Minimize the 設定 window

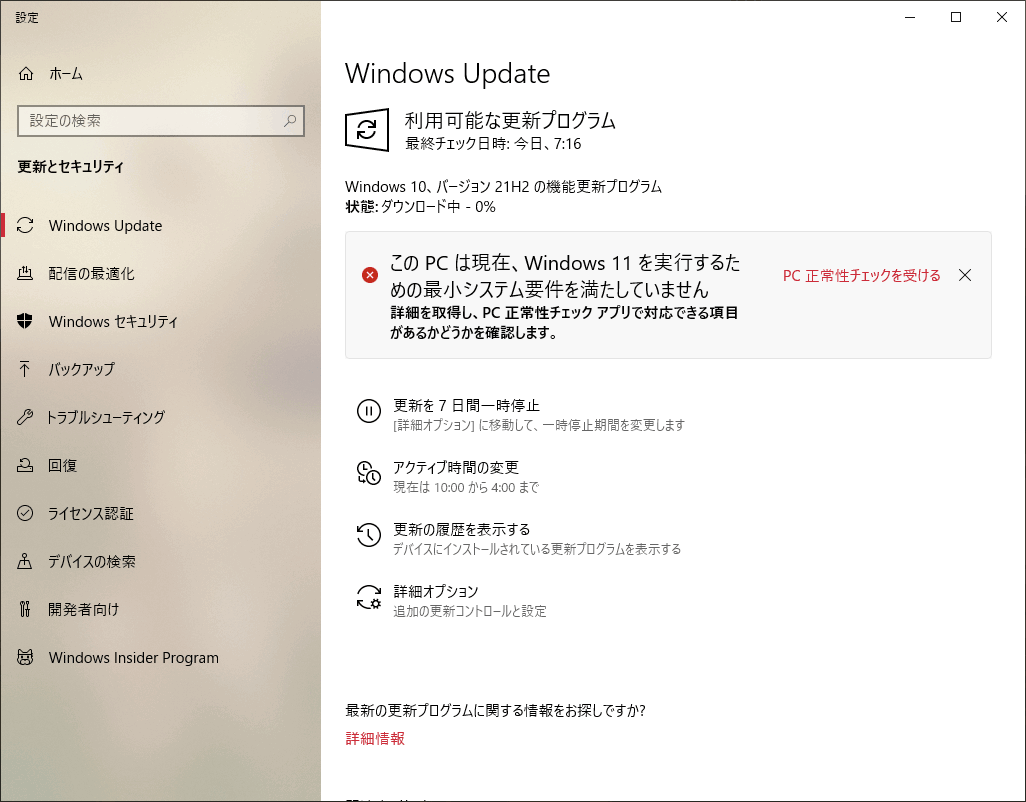[x=910, y=17]
